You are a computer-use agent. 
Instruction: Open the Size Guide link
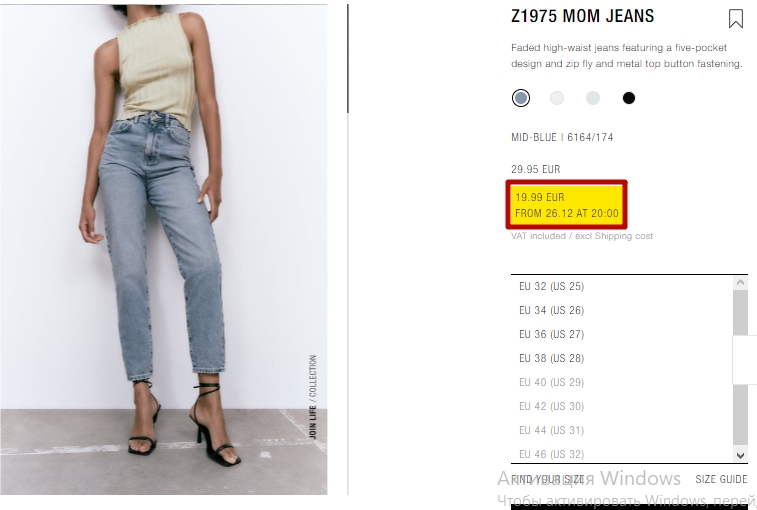(721, 479)
